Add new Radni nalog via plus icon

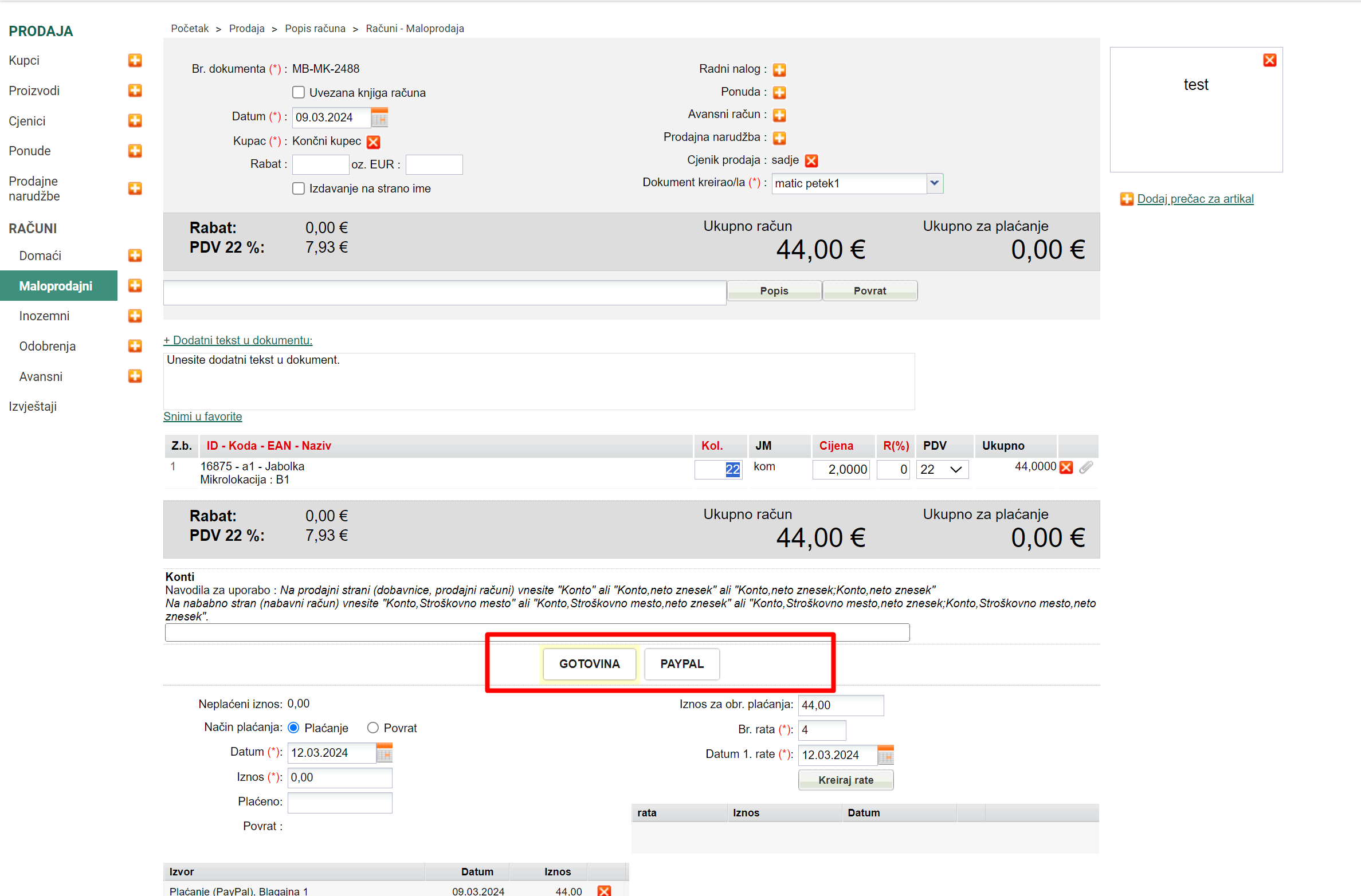tap(779, 70)
